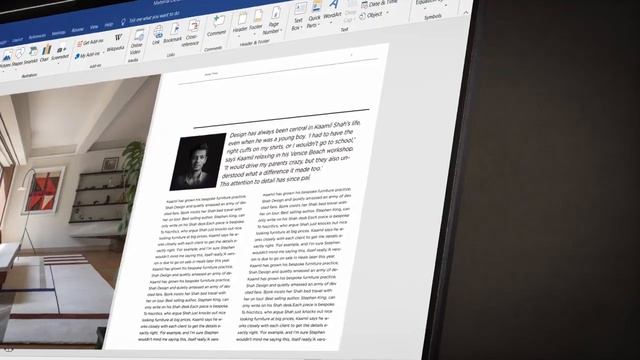Open the Layout tab
Viewport: 640px width, 360px height.
click(x=17, y=40)
